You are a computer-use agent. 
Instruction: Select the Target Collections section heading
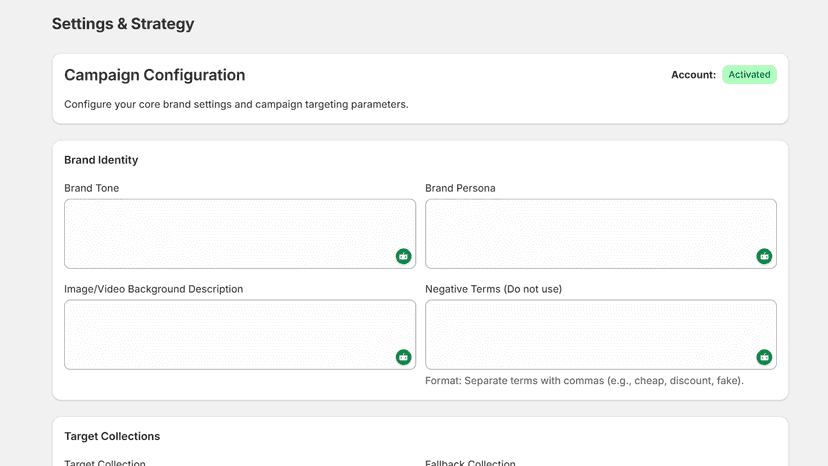112,436
